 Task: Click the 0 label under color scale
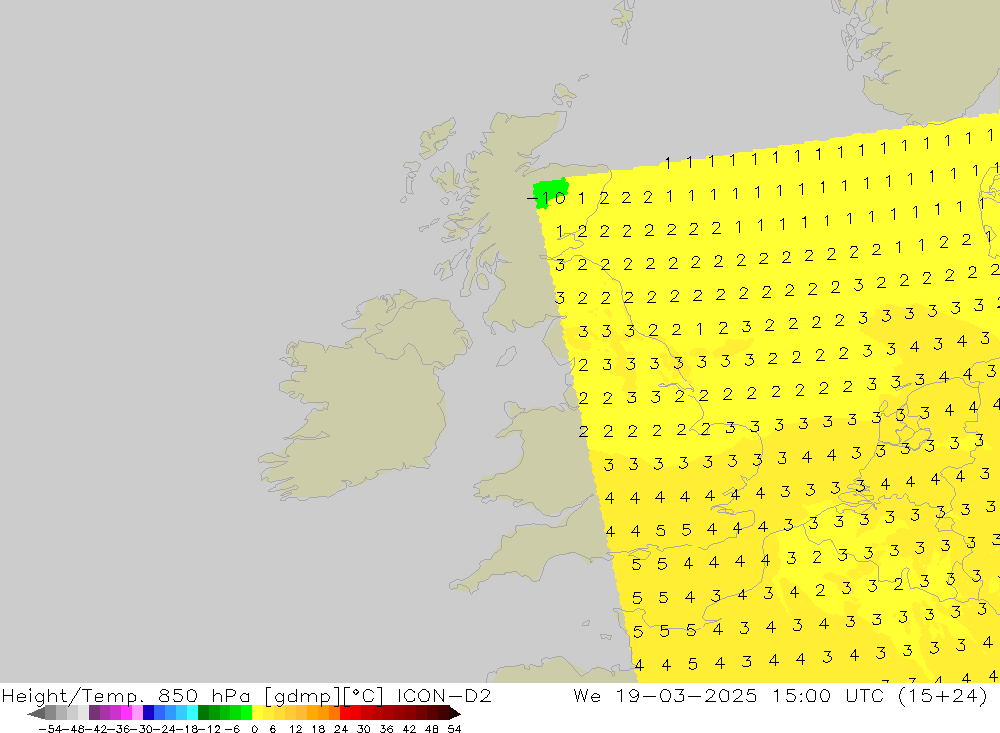[254, 729]
